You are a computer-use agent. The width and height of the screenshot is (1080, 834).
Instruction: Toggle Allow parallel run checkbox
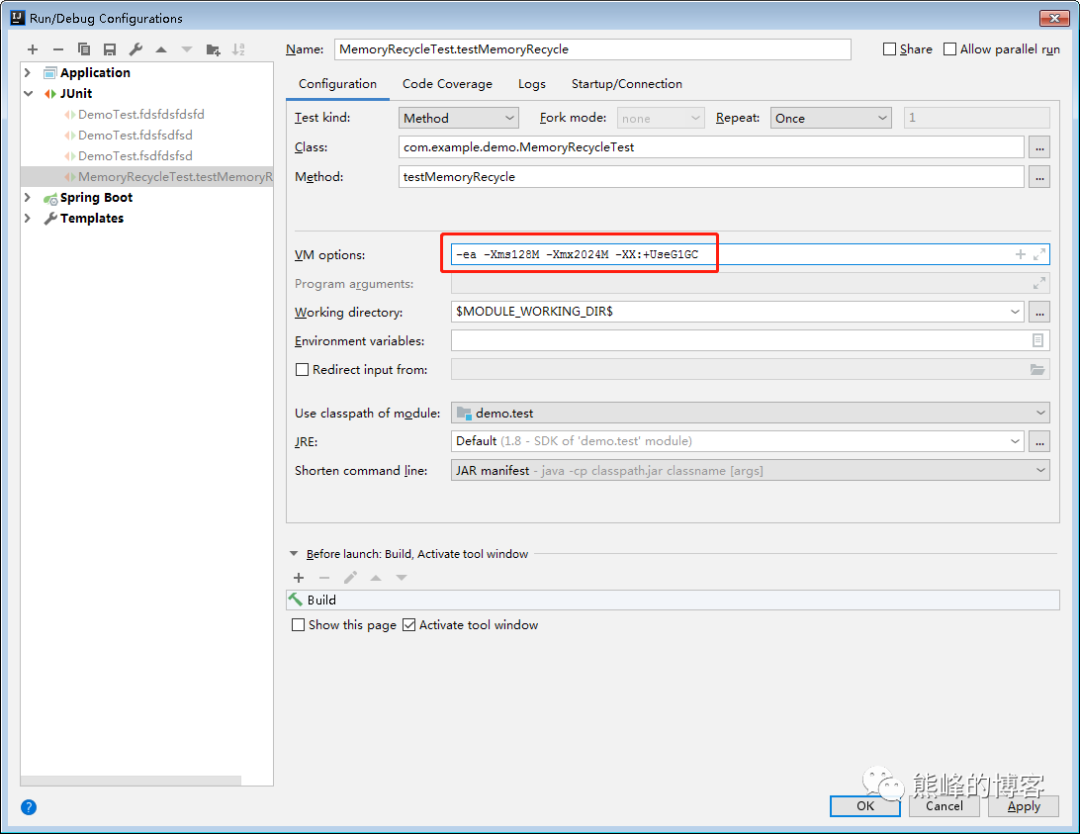point(950,49)
